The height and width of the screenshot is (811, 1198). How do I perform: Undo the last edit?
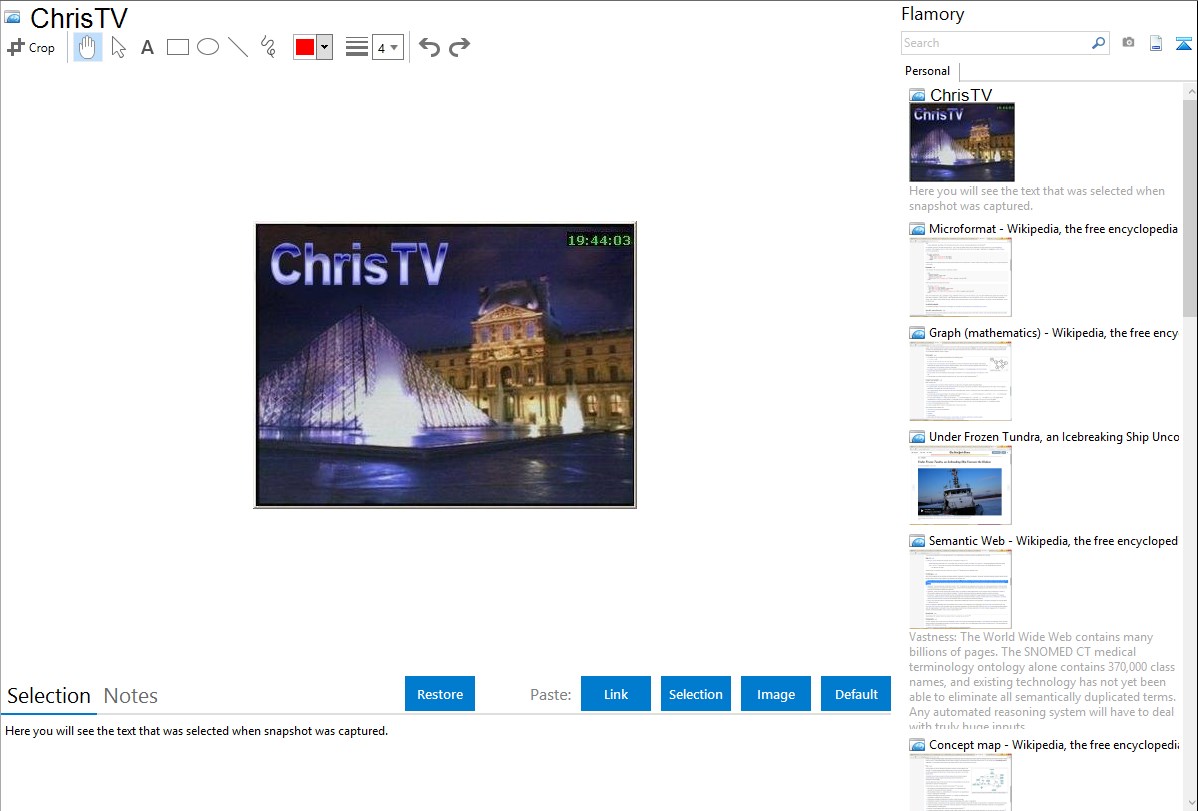pyautogui.click(x=429, y=47)
